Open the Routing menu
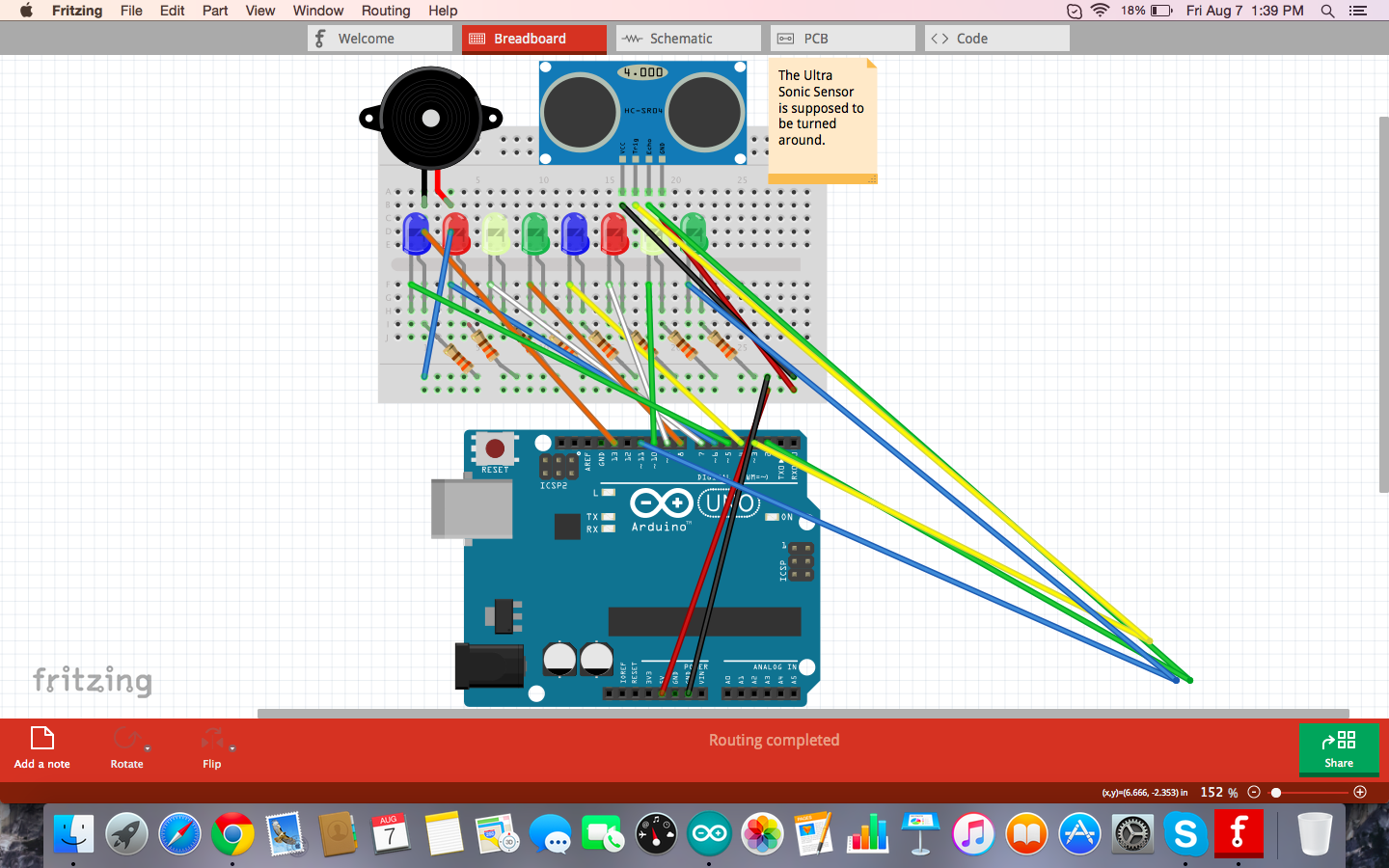The width and height of the screenshot is (1389, 868). pos(386,11)
